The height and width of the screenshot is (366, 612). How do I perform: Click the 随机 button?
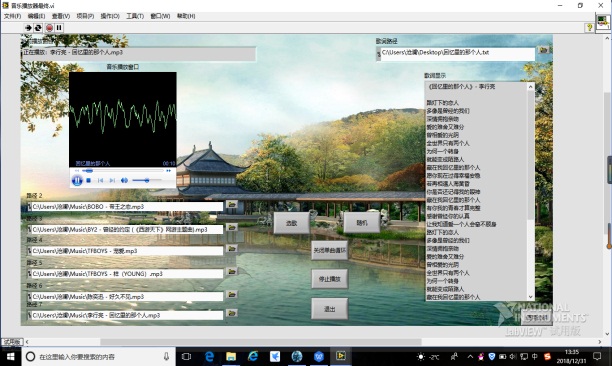pyautogui.click(x=362, y=223)
